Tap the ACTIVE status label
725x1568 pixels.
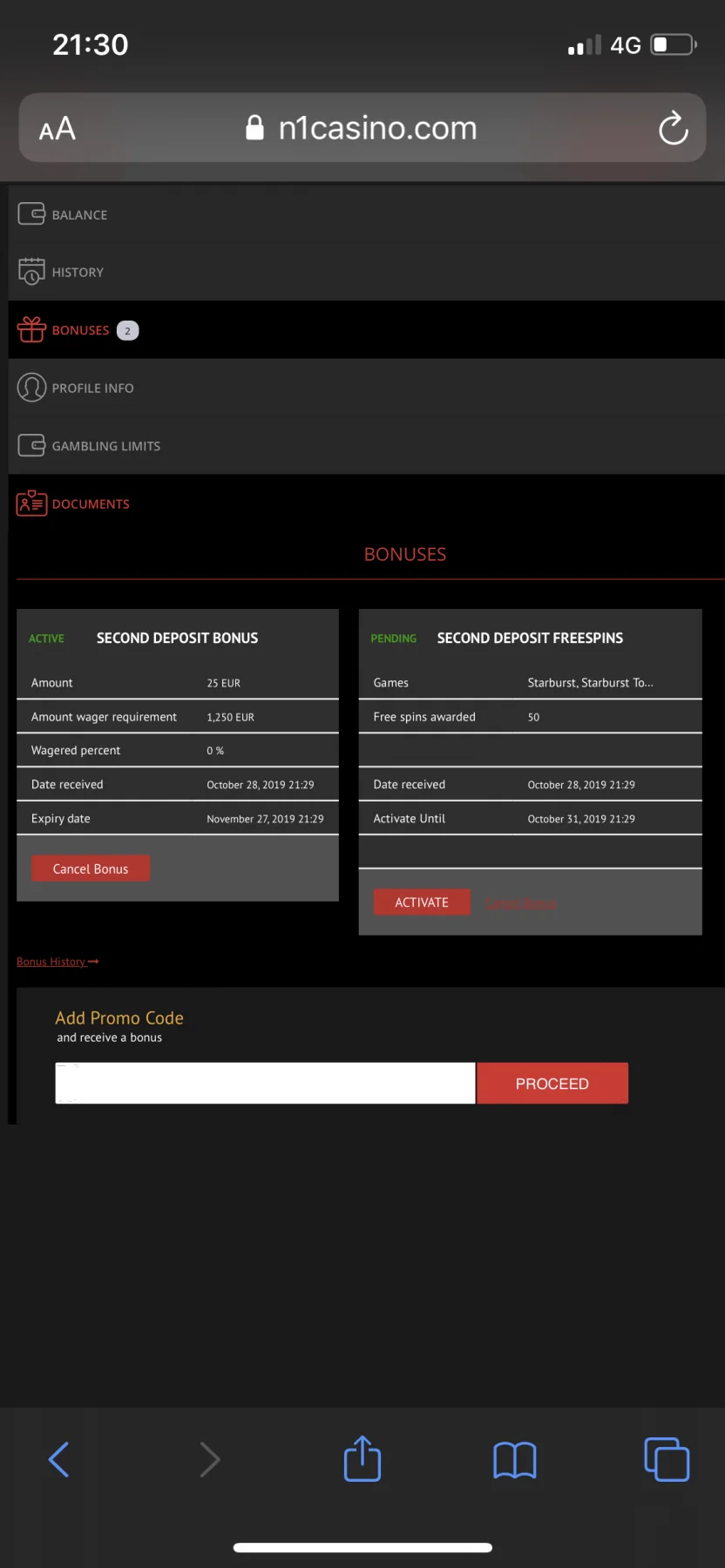[x=46, y=639]
